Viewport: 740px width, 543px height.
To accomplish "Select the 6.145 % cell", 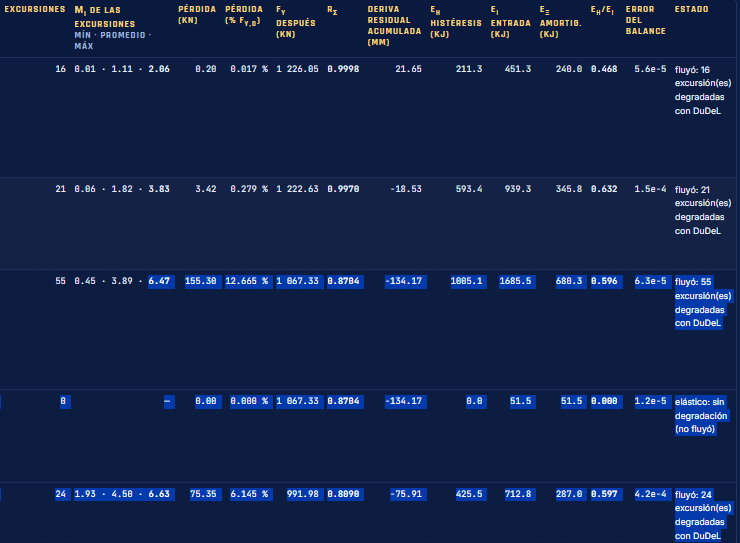I will point(249,494).
